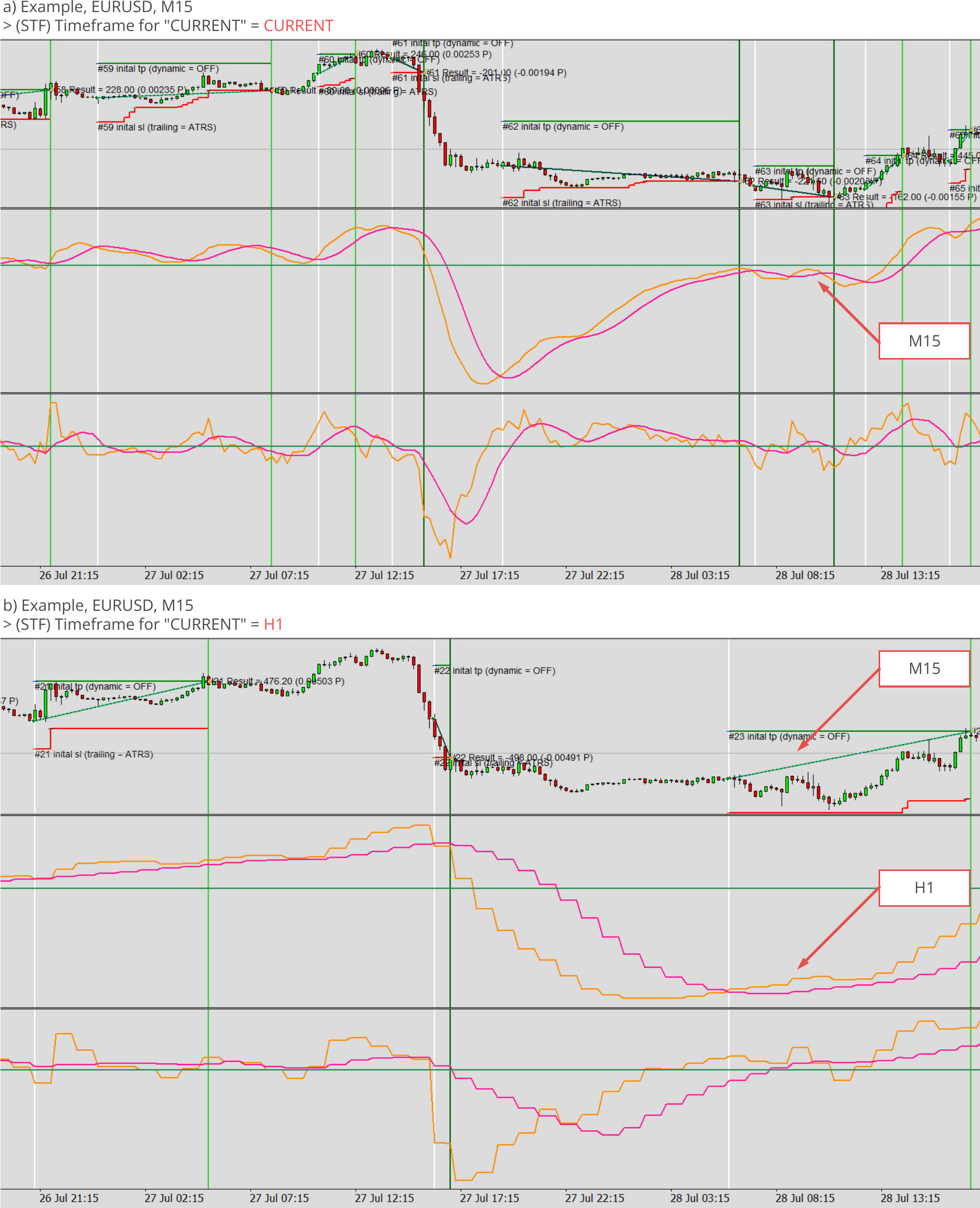This screenshot has height=1208, width=980.
Task: Click "27 Jul 07:15" on chart b's time axis
Action: pos(280,1199)
